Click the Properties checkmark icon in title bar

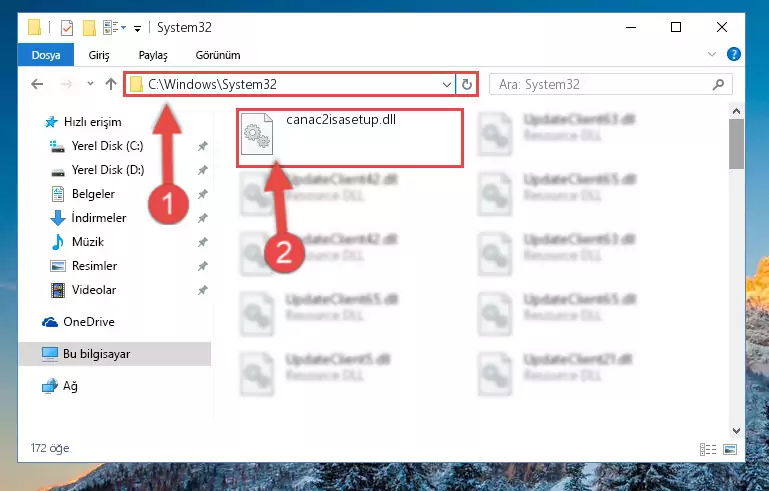click(67, 28)
